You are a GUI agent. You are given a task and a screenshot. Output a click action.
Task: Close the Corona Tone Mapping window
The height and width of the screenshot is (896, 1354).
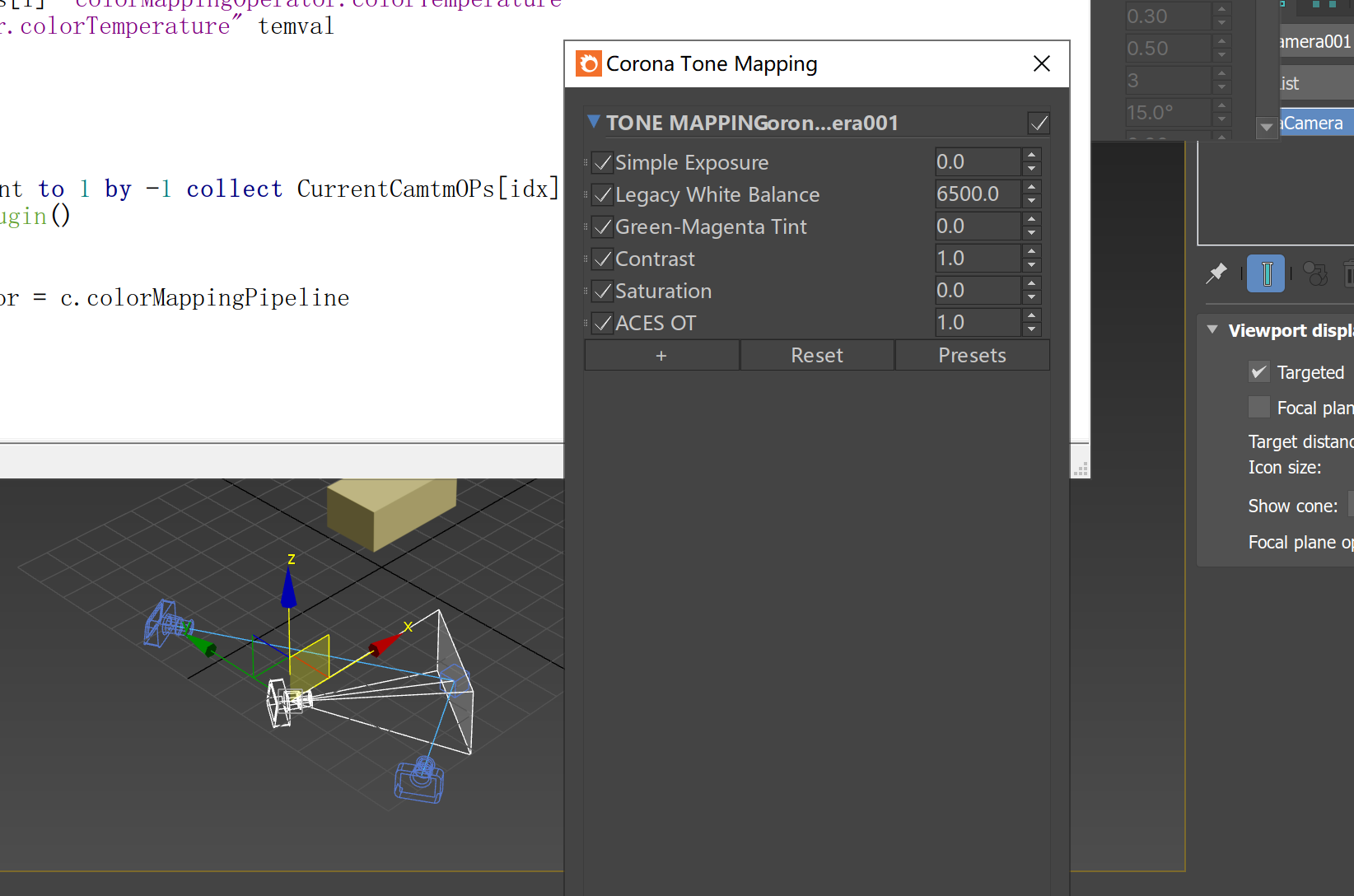[x=1042, y=63]
